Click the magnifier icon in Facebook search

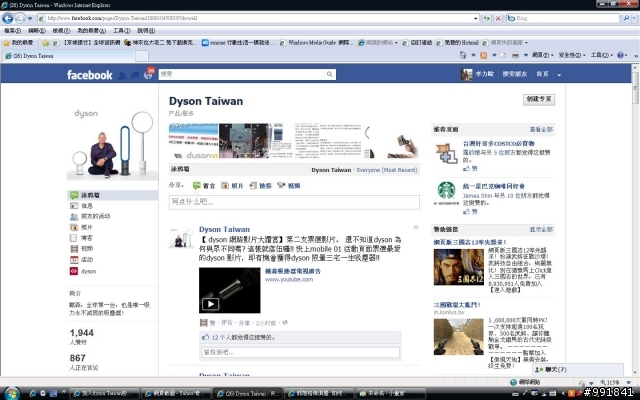[329, 74]
